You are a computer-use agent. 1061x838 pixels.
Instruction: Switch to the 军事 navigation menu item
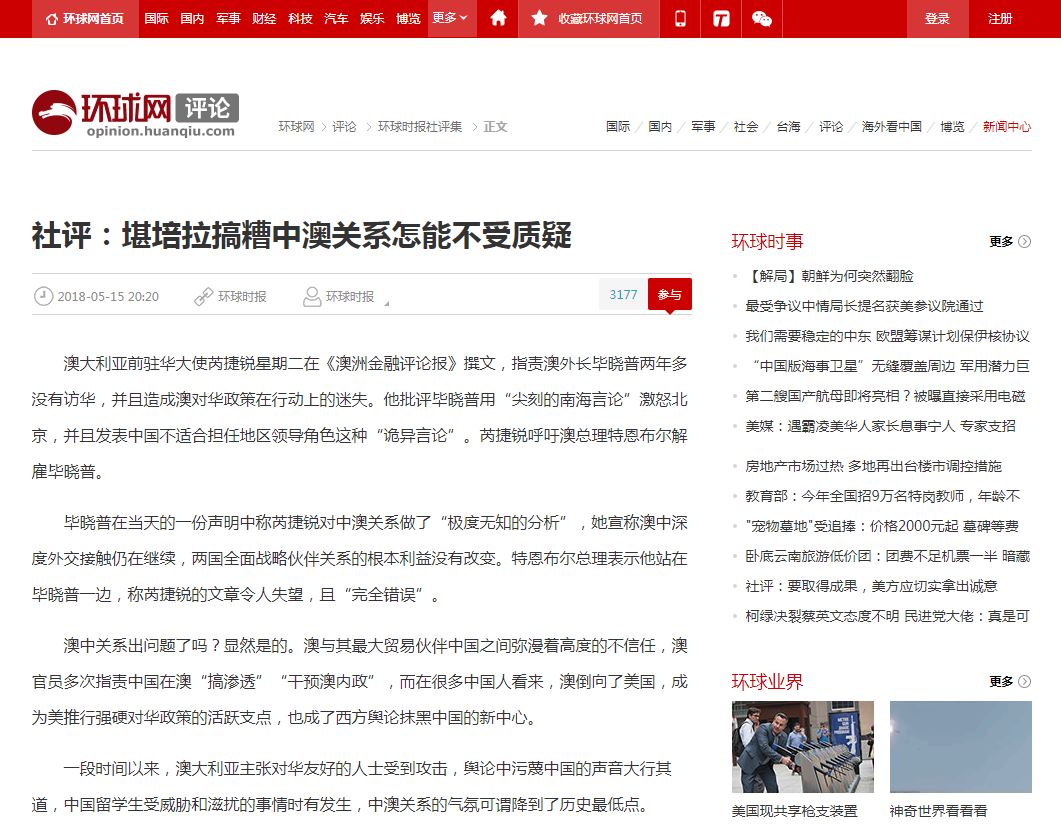tap(226, 18)
